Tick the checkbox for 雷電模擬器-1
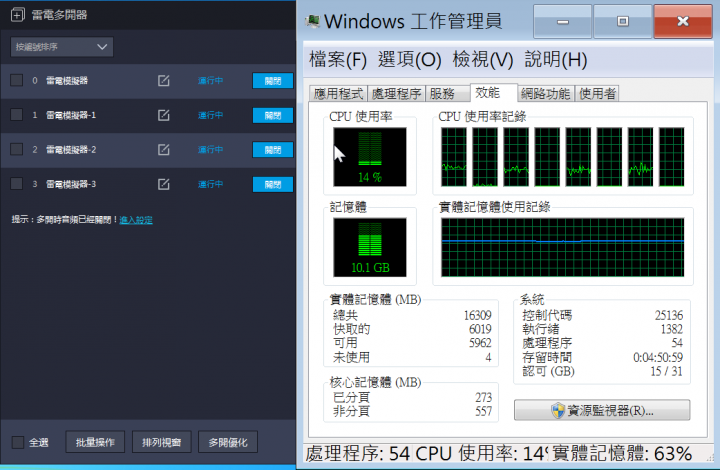The image size is (720, 470). tap(17, 115)
